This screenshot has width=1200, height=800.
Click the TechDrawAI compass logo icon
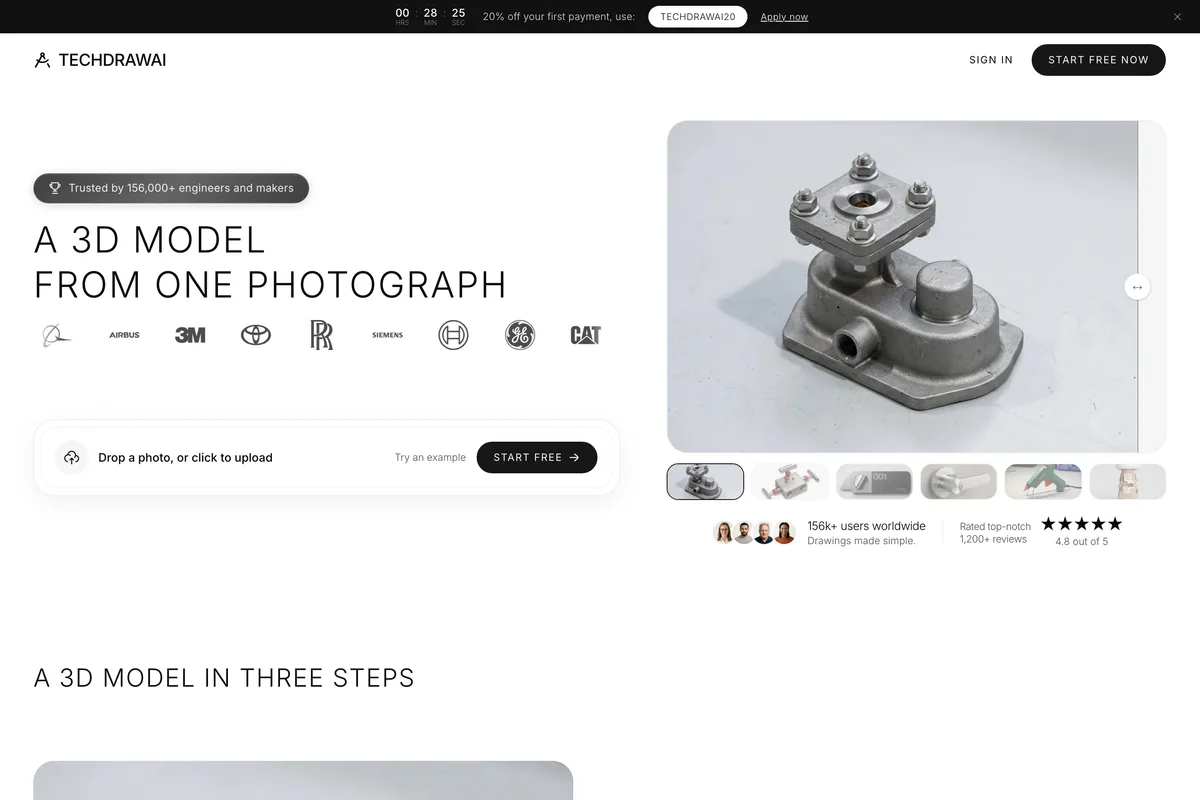point(42,60)
